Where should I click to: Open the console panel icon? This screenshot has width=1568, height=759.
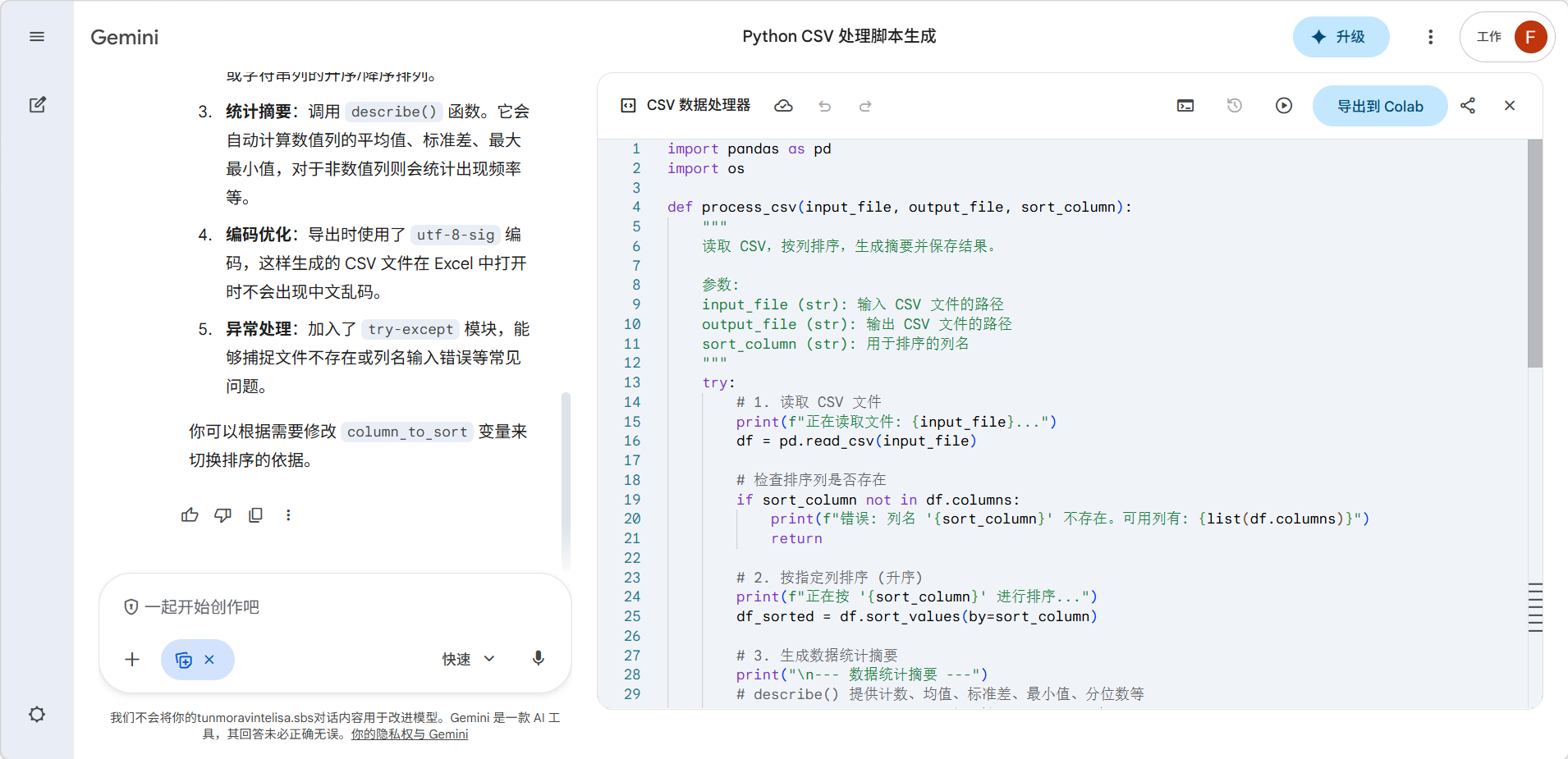click(1185, 106)
